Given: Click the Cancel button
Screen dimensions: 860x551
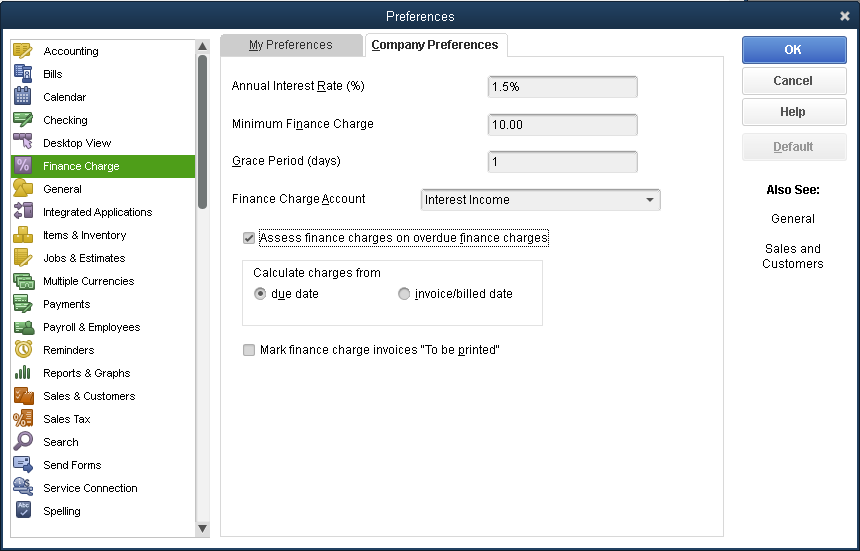Looking at the screenshot, I should pos(794,81).
